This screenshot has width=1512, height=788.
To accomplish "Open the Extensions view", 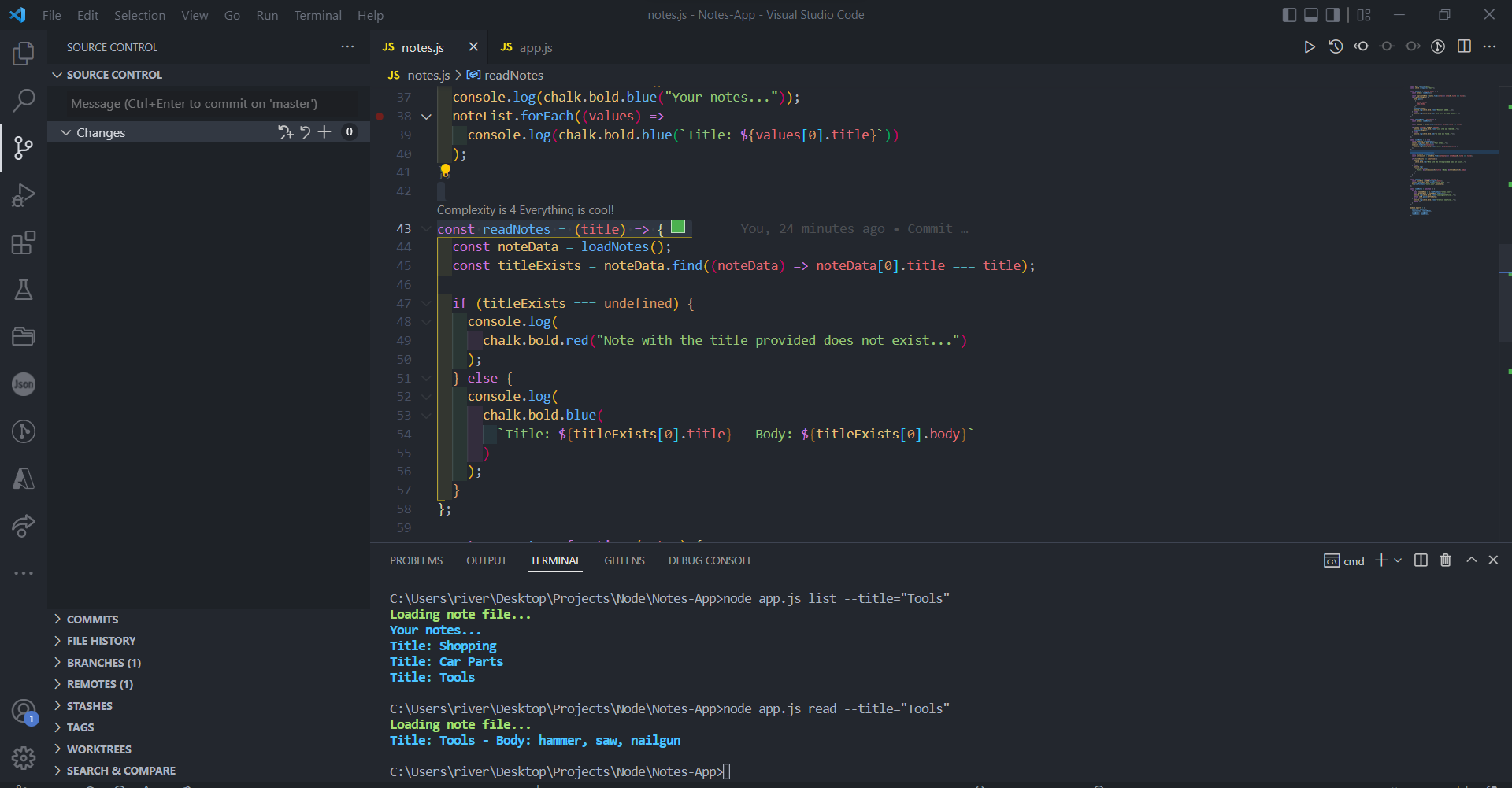I will pyautogui.click(x=24, y=242).
